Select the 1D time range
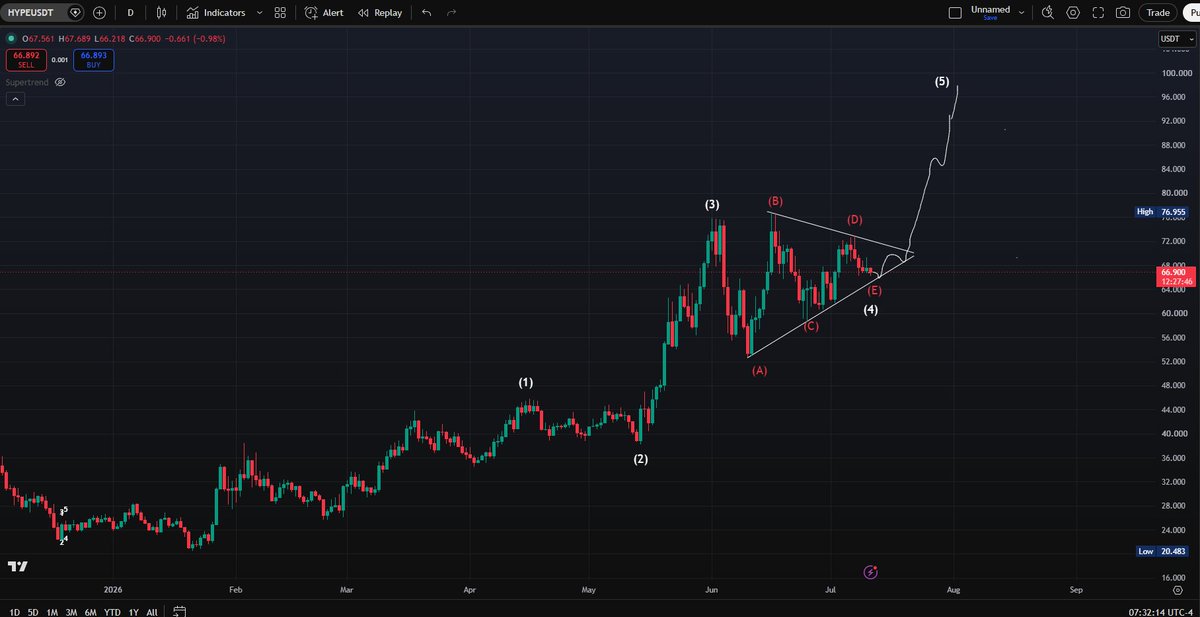This screenshot has height=617, width=1200. coord(14,611)
